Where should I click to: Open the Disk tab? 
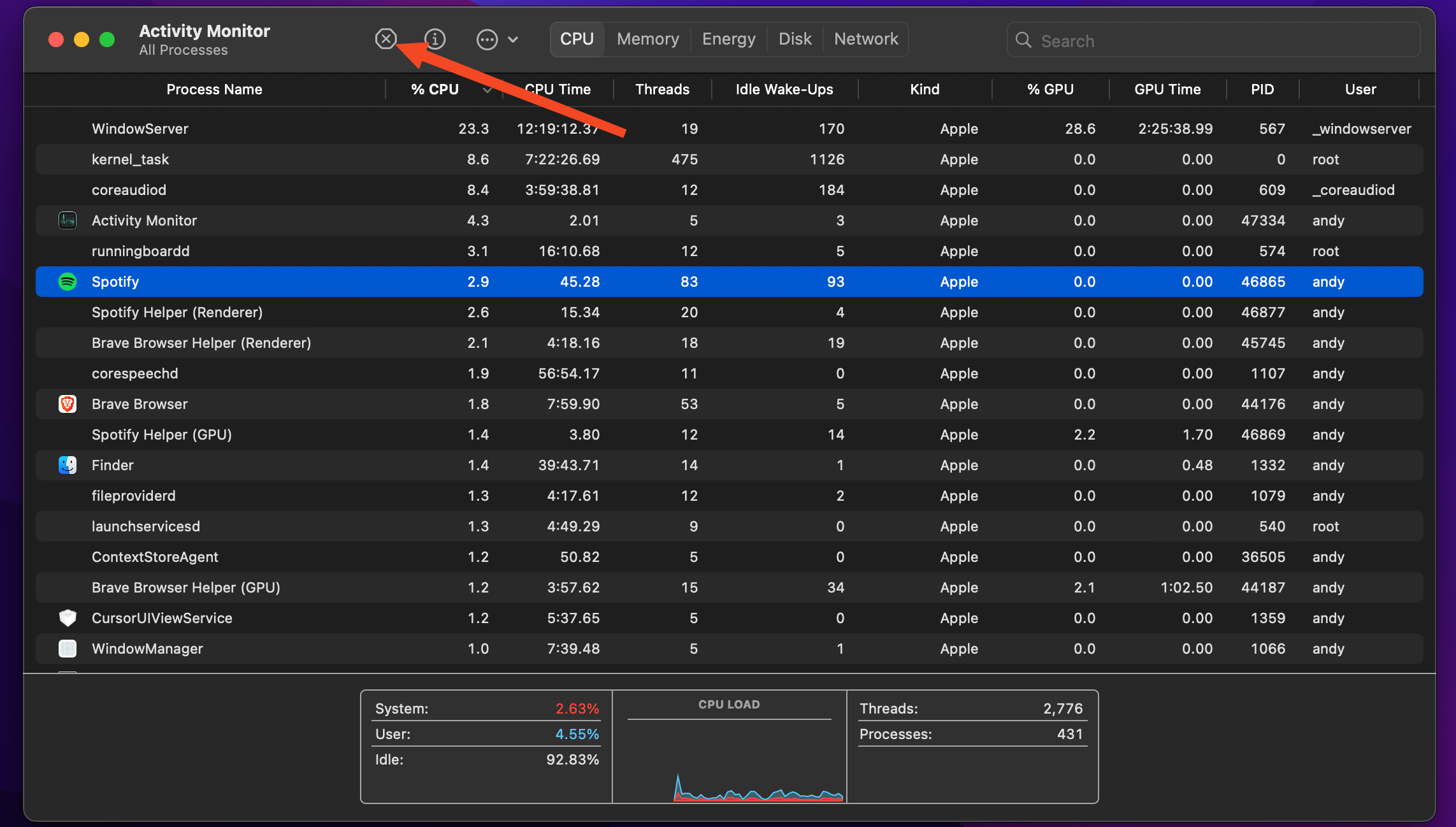point(795,39)
